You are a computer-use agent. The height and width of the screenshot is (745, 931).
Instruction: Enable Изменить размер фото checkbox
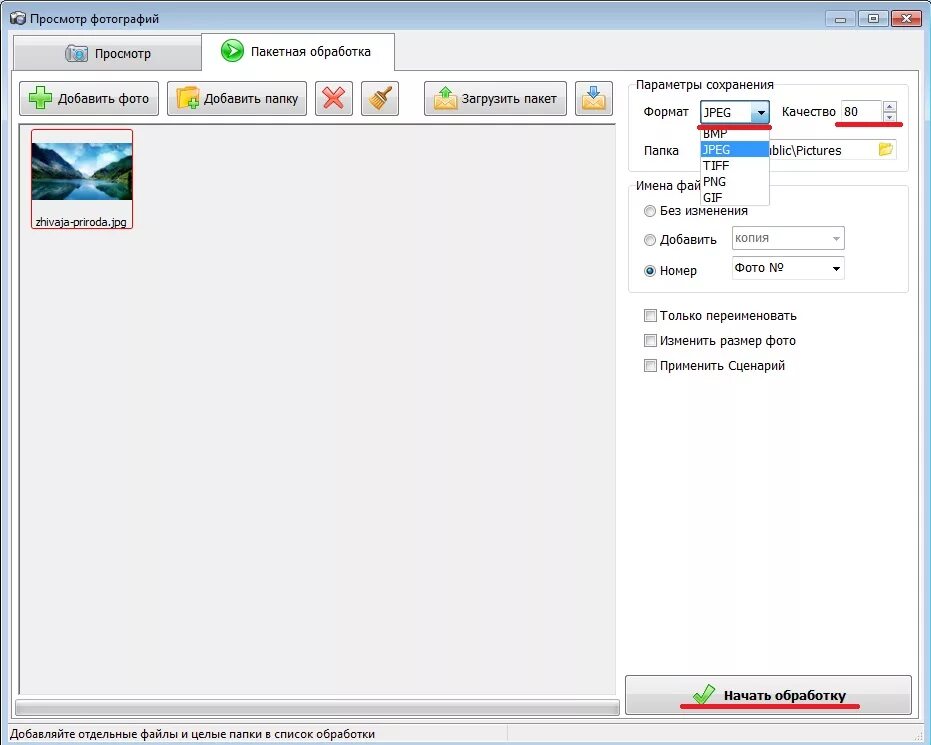coord(650,340)
